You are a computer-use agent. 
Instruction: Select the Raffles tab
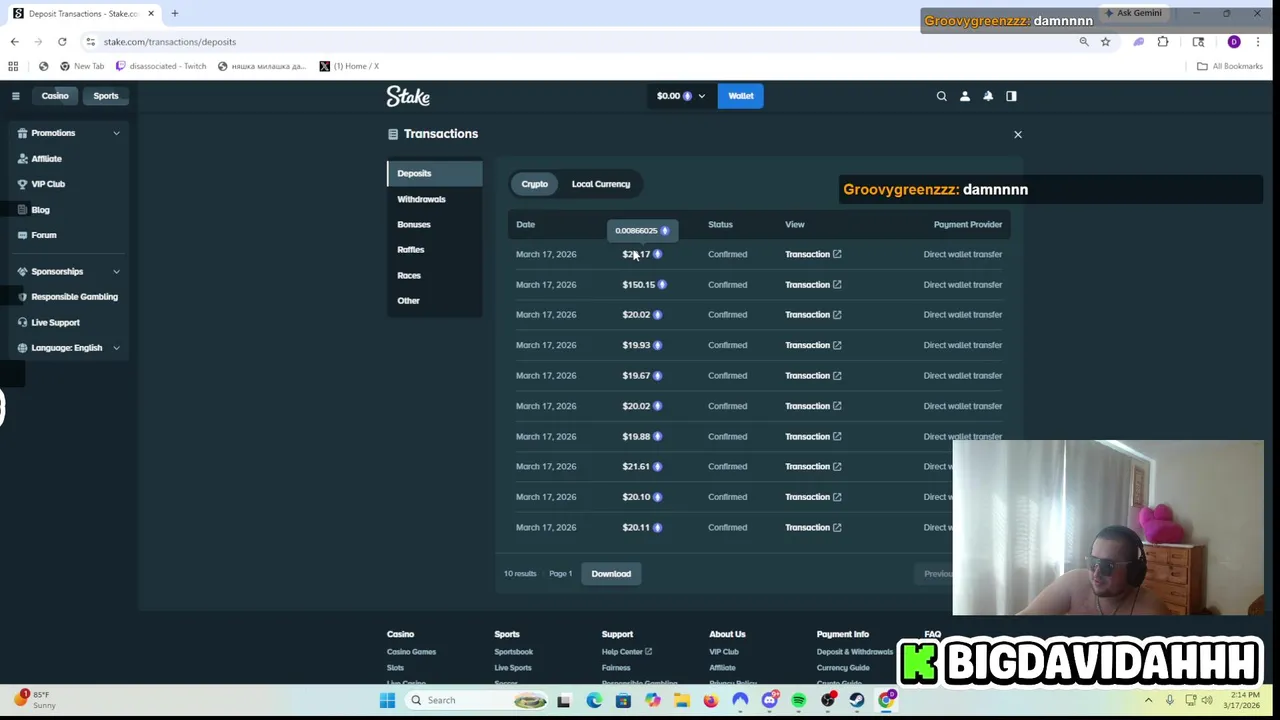tap(434, 250)
